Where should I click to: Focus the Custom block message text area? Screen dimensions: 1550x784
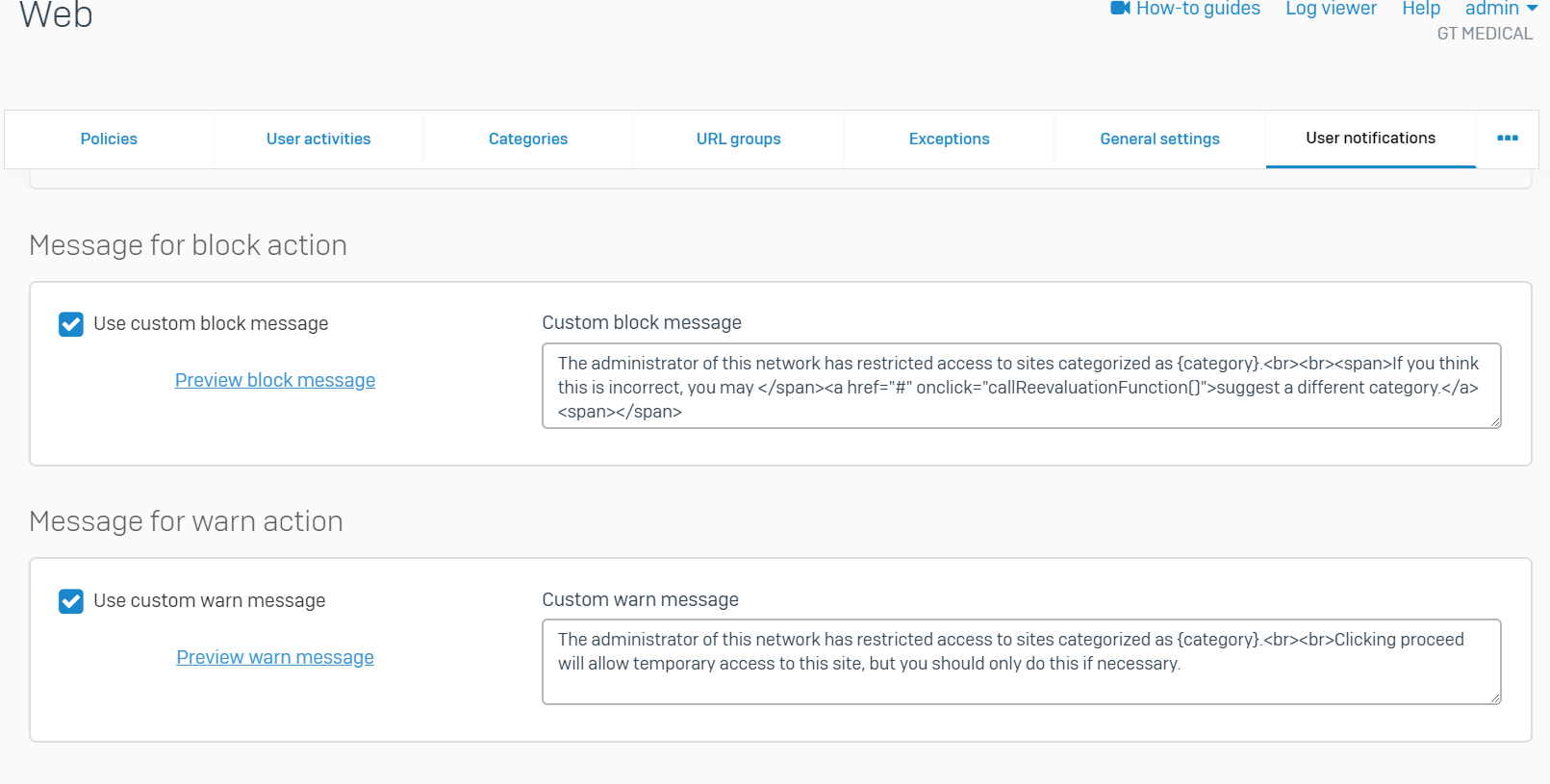[1020, 386]
